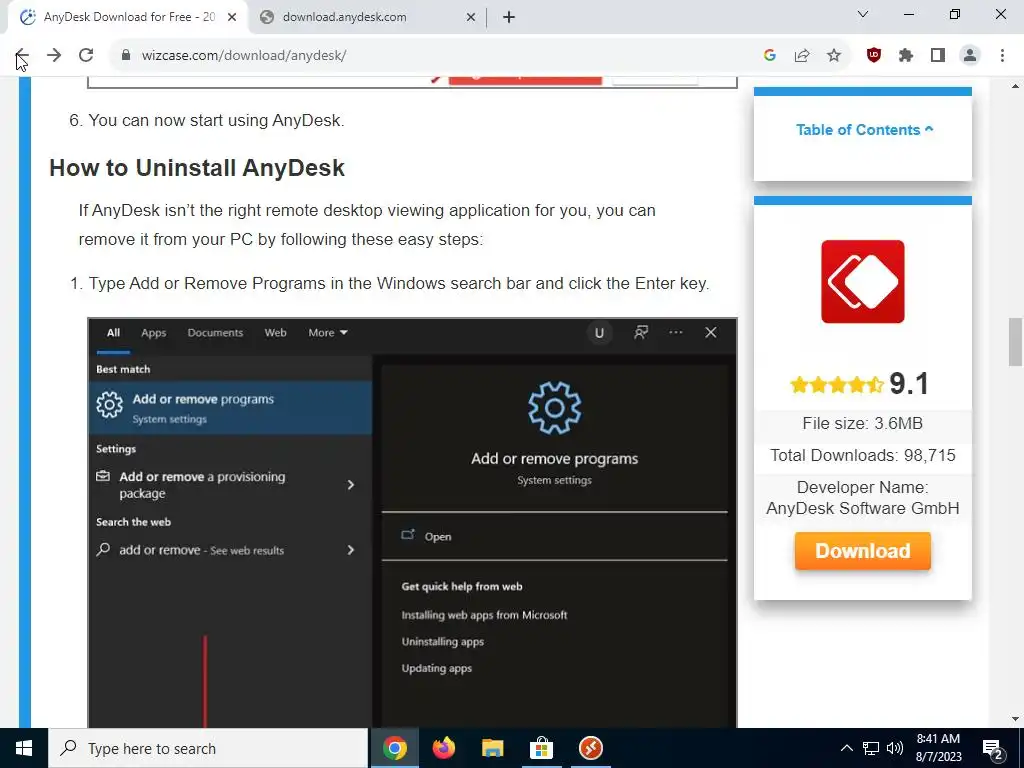View site information via the lock icon
Image resolution: width=1024 pixels, height=768 pixels.
(126, 56)
